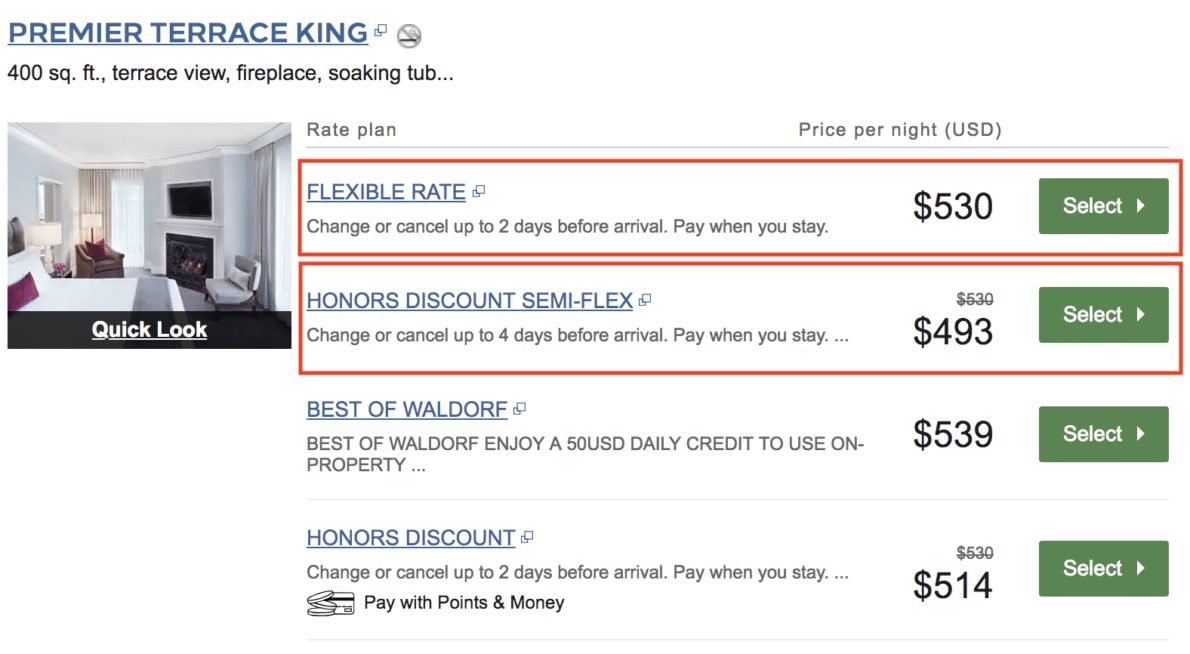Click popup icon beside Honors Discount
1190x654 pixels.
tap(527, 537)
